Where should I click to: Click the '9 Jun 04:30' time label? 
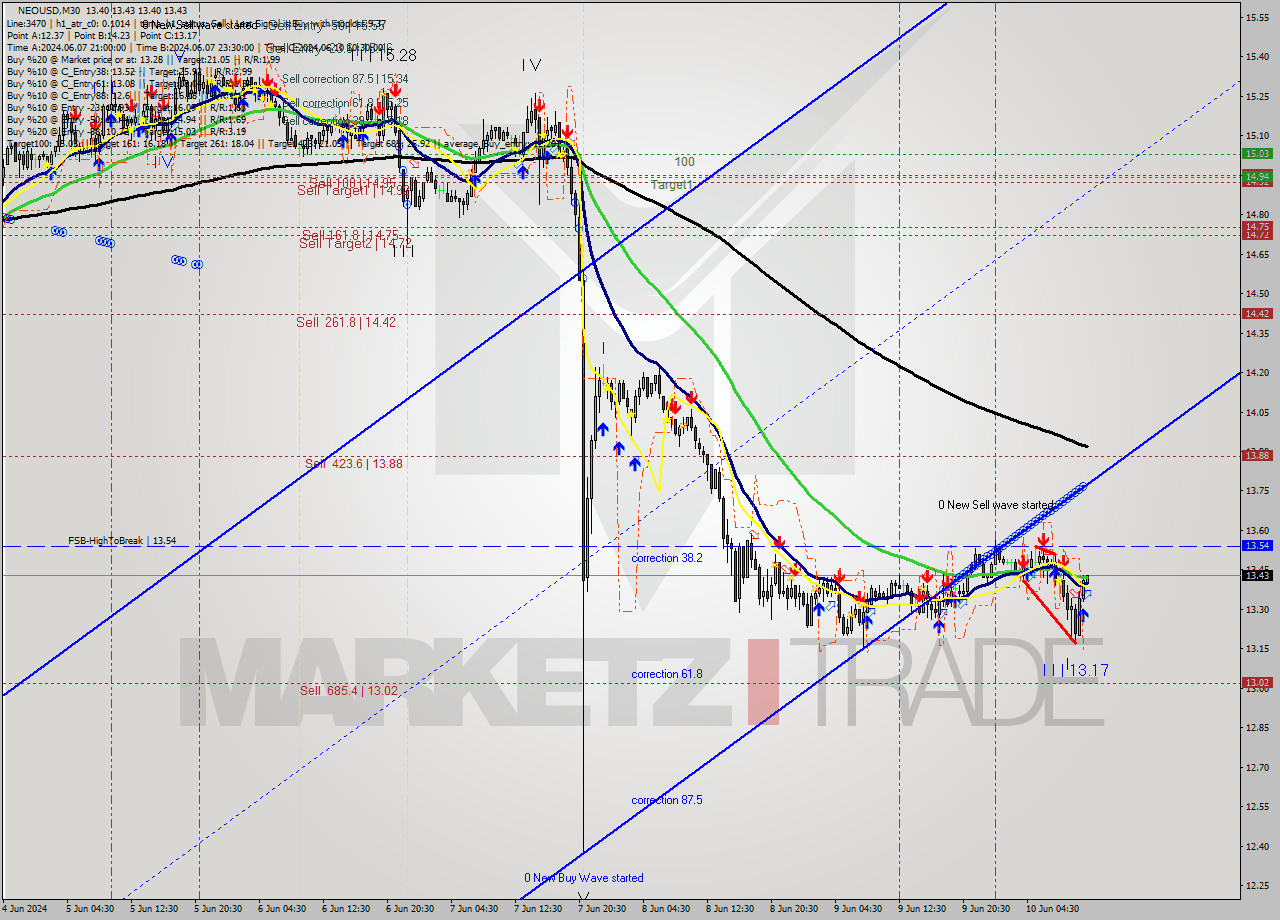pos(857,909)
